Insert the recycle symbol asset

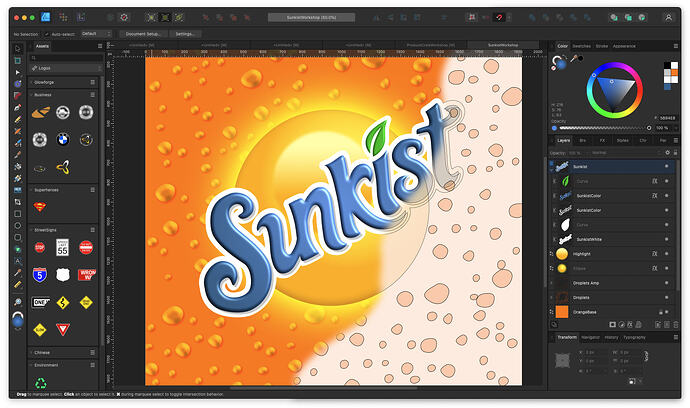(40, 382)
